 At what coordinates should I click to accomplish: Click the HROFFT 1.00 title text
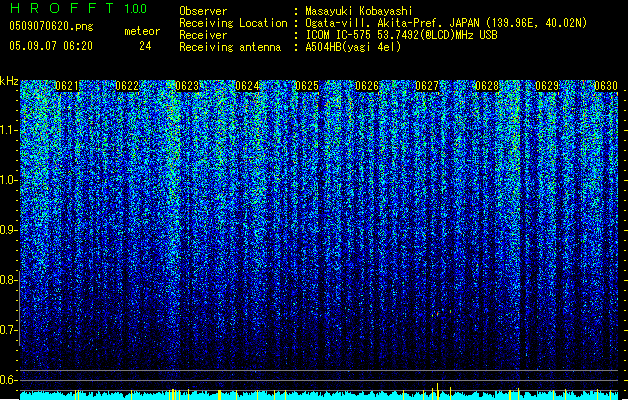click(x=78, y=8)
